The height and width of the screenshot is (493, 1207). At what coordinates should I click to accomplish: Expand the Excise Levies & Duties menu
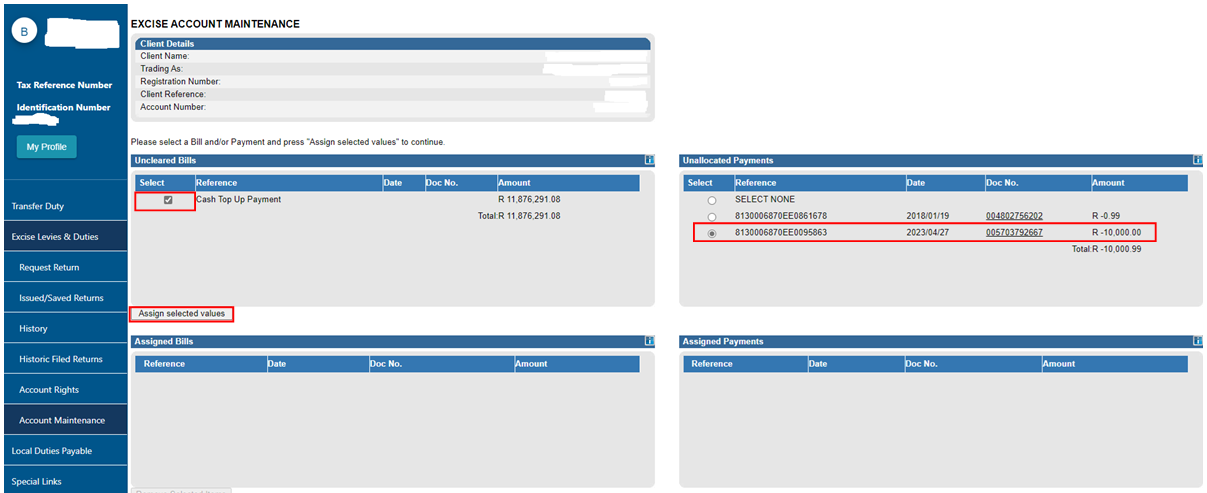click(x=55, y=237)
